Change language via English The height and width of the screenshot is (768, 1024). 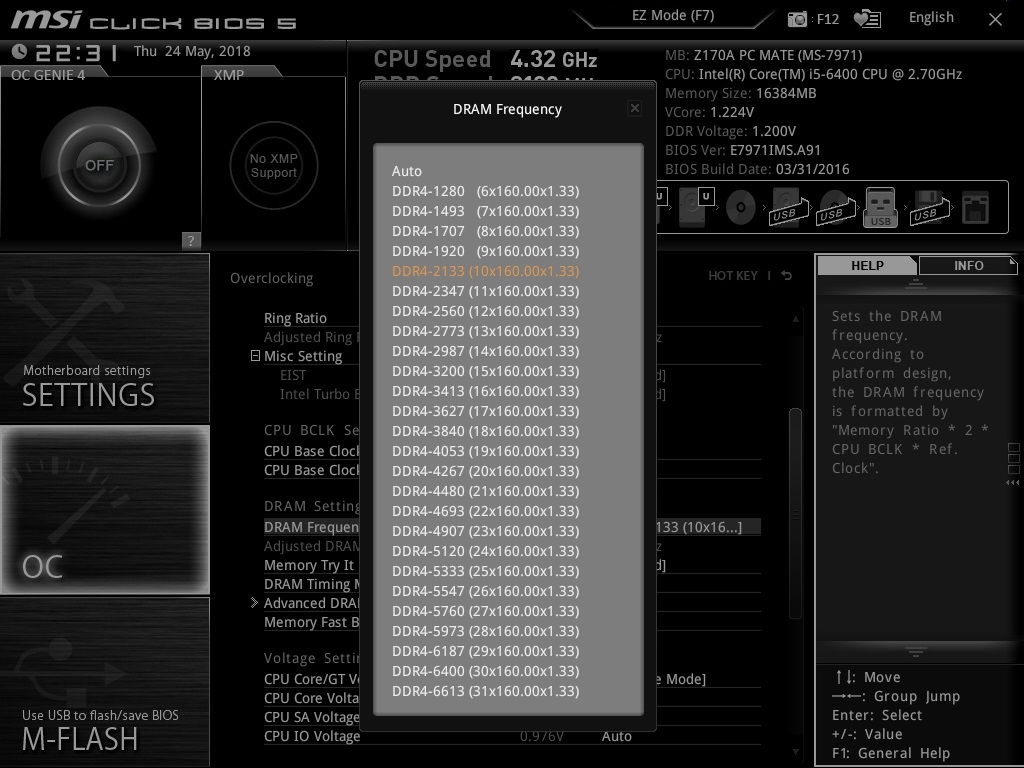pyautogui.click(x=931, y=18)
